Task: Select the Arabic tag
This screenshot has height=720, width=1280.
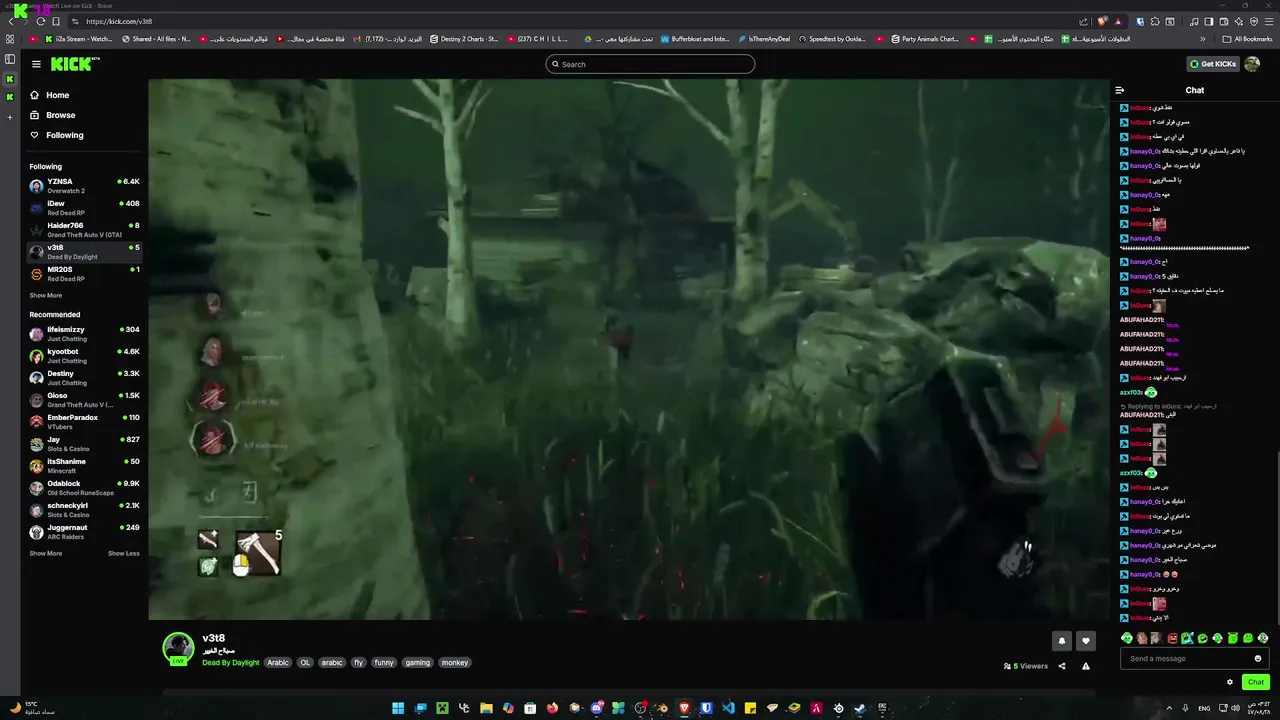Action: click(x=277, y=662)
